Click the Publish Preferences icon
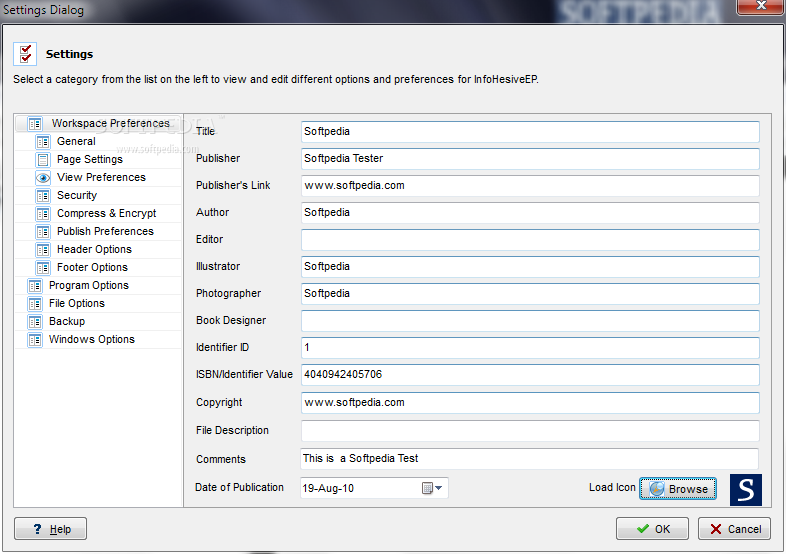The height and width of the screenshot is (554, 786). tap(43, 232)
